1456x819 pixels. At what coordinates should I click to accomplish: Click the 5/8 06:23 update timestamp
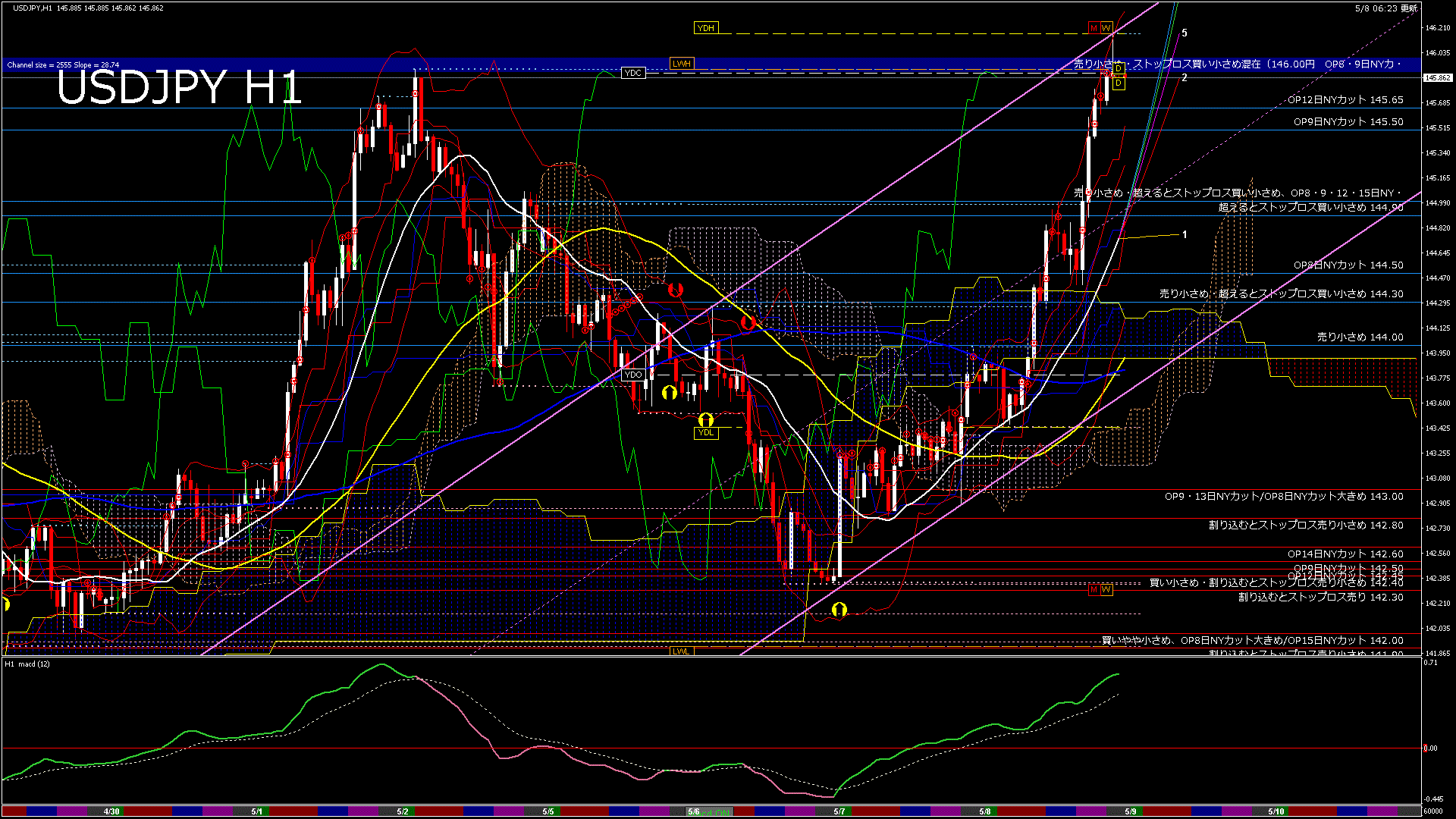pyautogui.click(x=1386, y=8)
